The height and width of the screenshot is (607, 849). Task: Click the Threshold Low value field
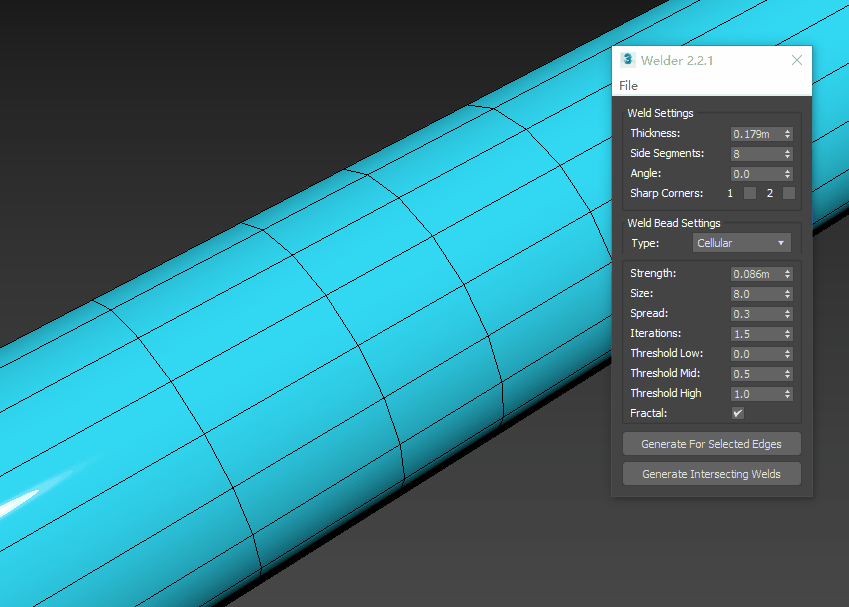point(756,354)
